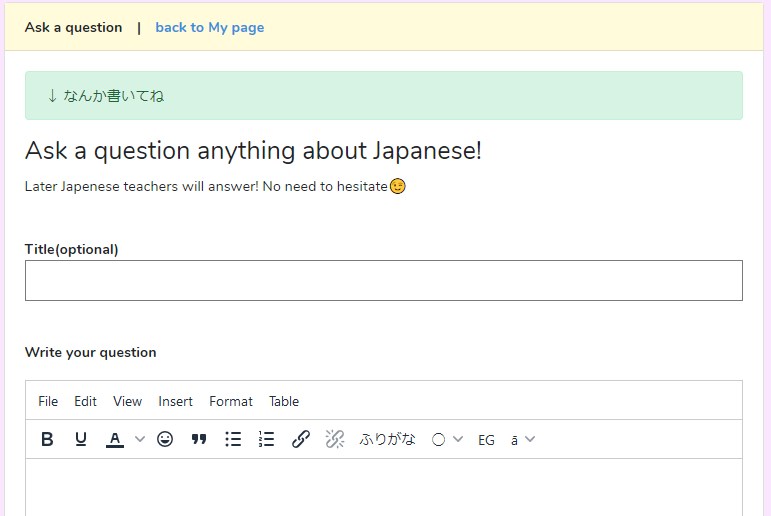Insert a bulleted list

click(x=233, y=439)
